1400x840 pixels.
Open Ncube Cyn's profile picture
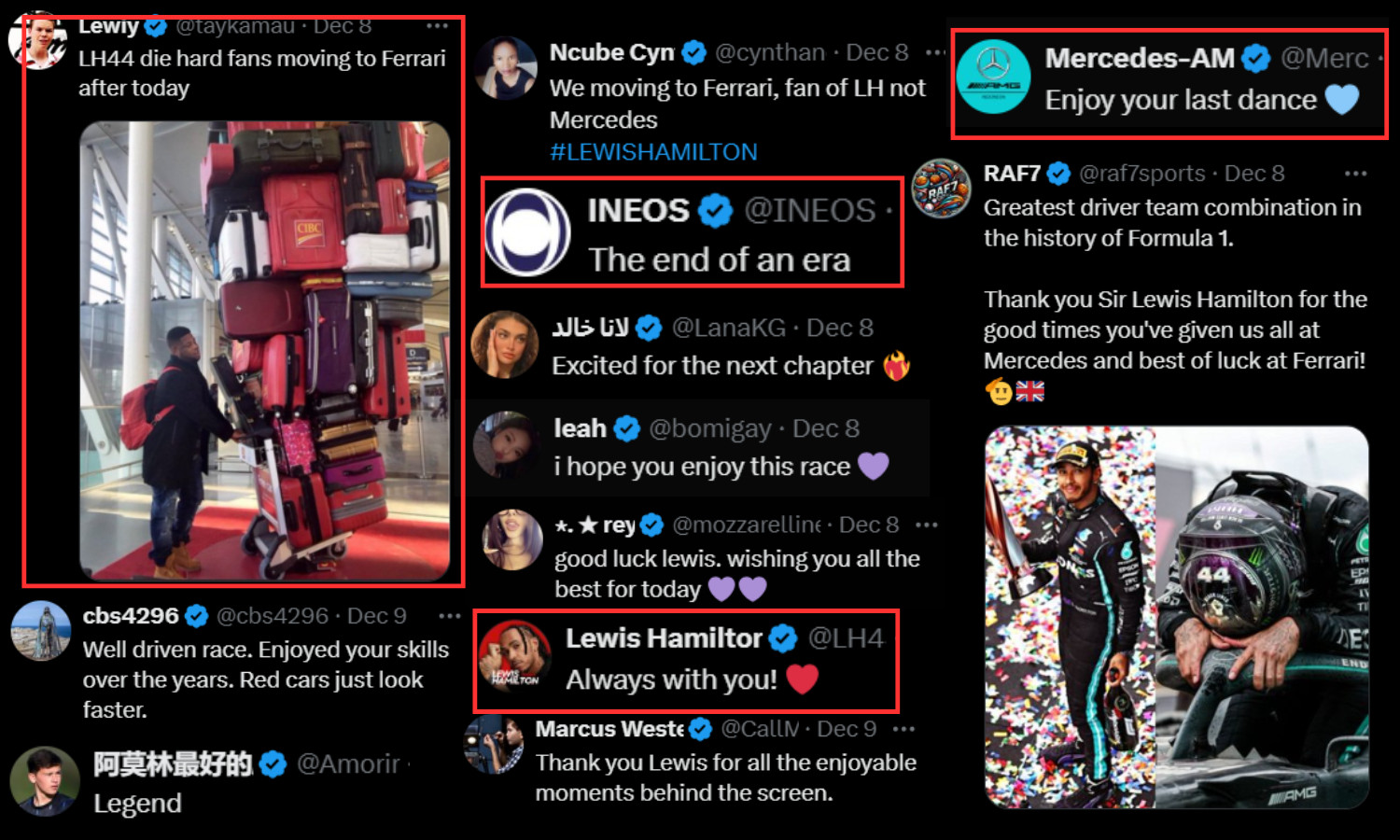click(x=507, y=67)
